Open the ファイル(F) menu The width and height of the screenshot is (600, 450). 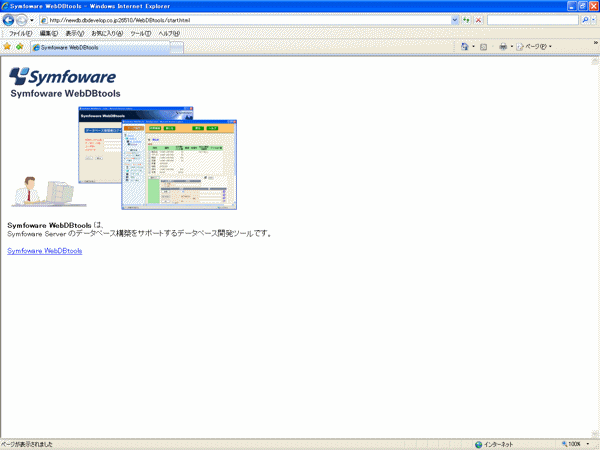tap(19, 33)
